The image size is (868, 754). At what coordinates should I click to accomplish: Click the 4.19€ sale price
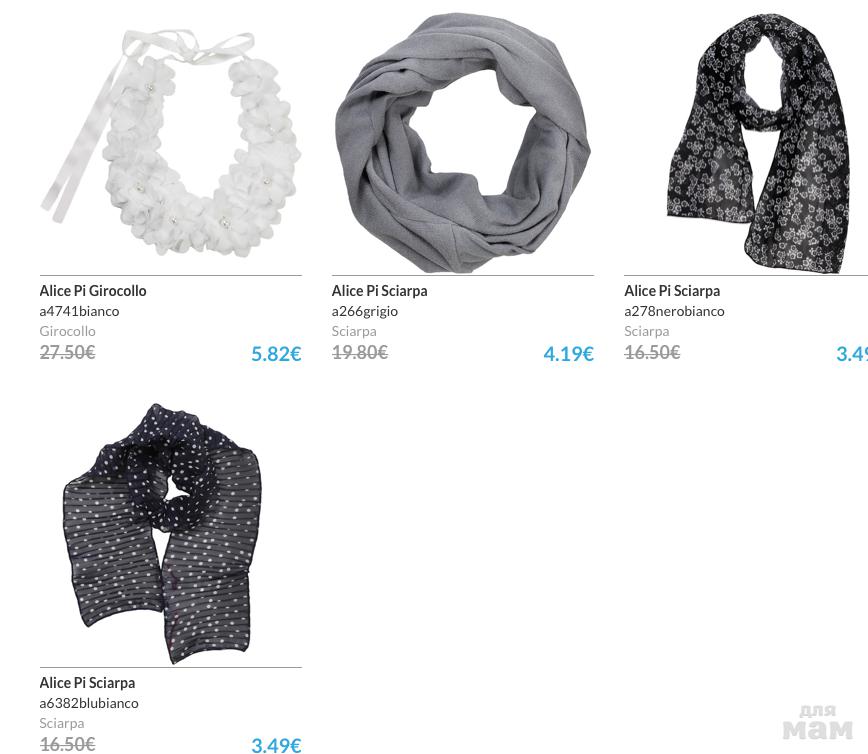pyautogui.click(x=569, y=354)
